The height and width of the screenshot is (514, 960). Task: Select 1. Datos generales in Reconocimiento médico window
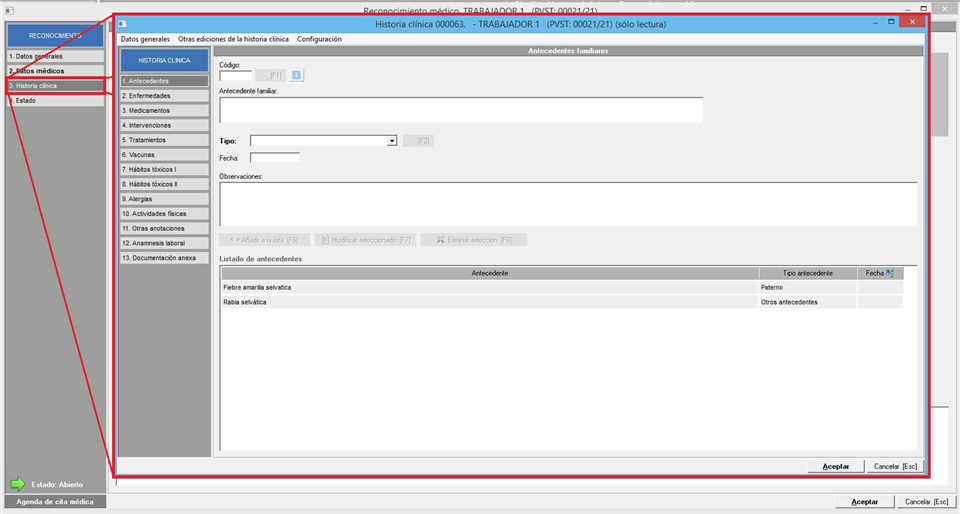point(55,56)
